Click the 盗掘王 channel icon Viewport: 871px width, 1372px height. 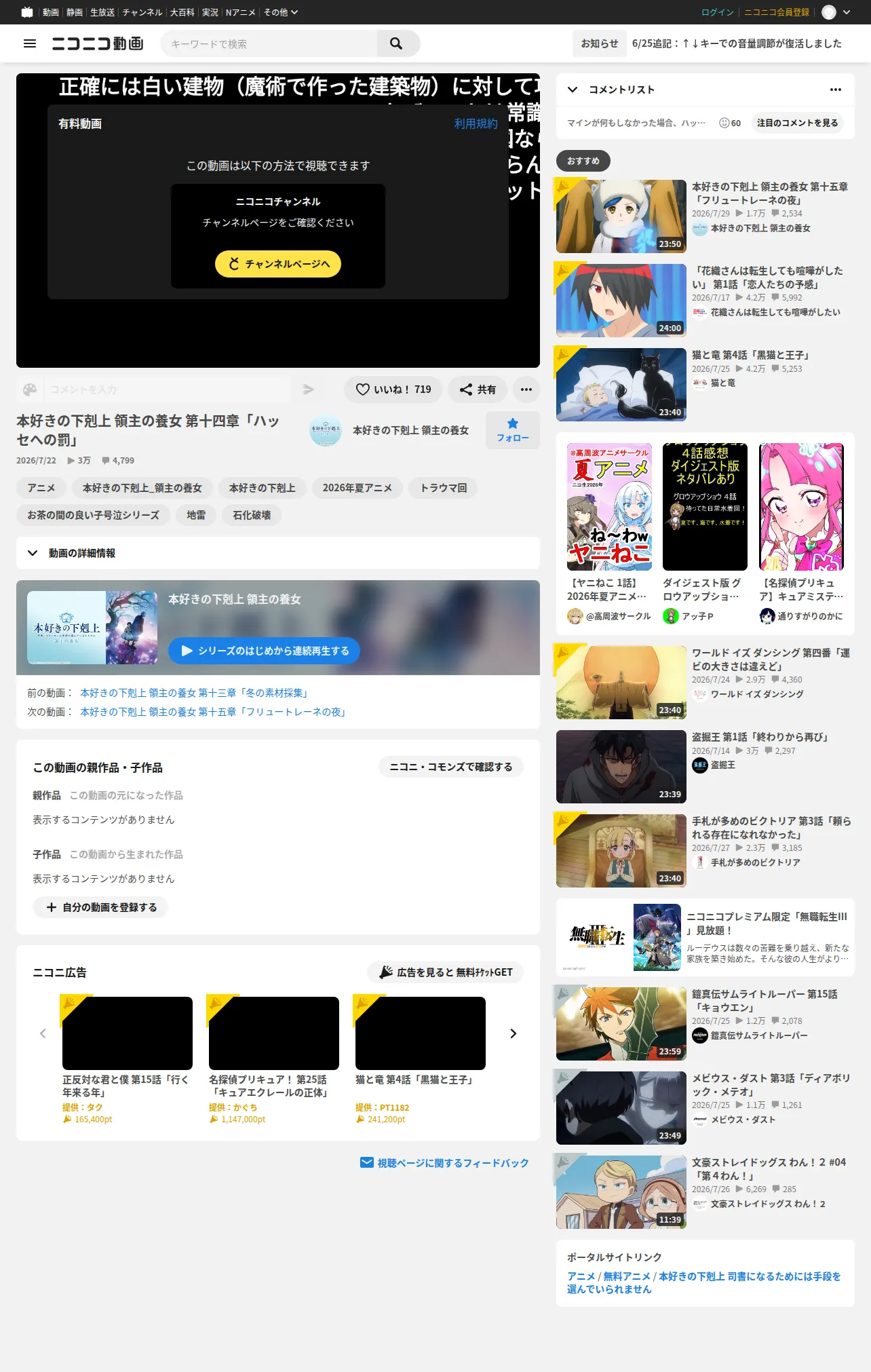700,765
